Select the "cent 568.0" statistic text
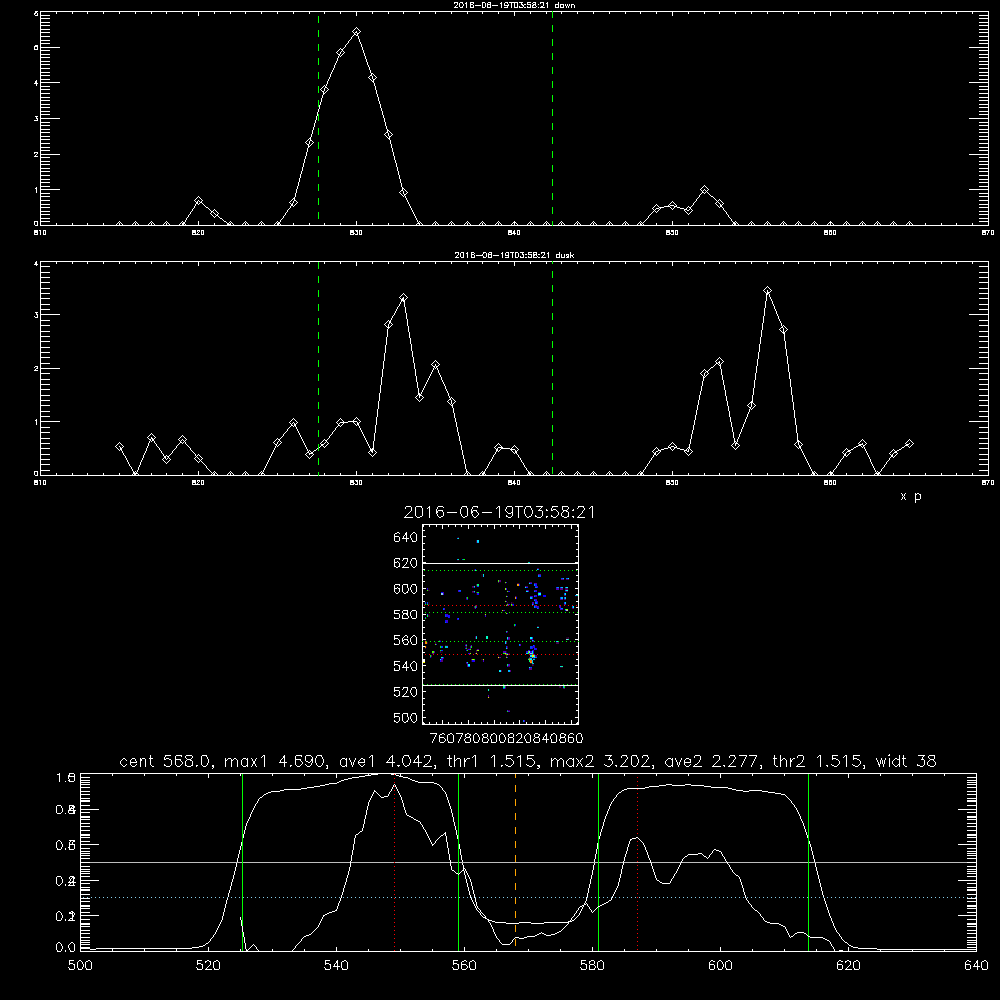The height and width of the screenshot is (1000, 1000). tap(165, 761)
